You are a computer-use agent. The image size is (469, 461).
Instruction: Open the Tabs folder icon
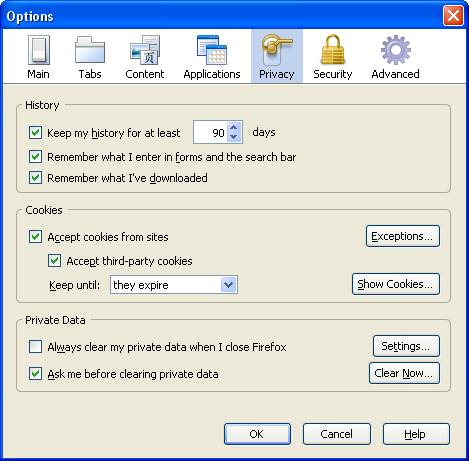tap(90, 50)
